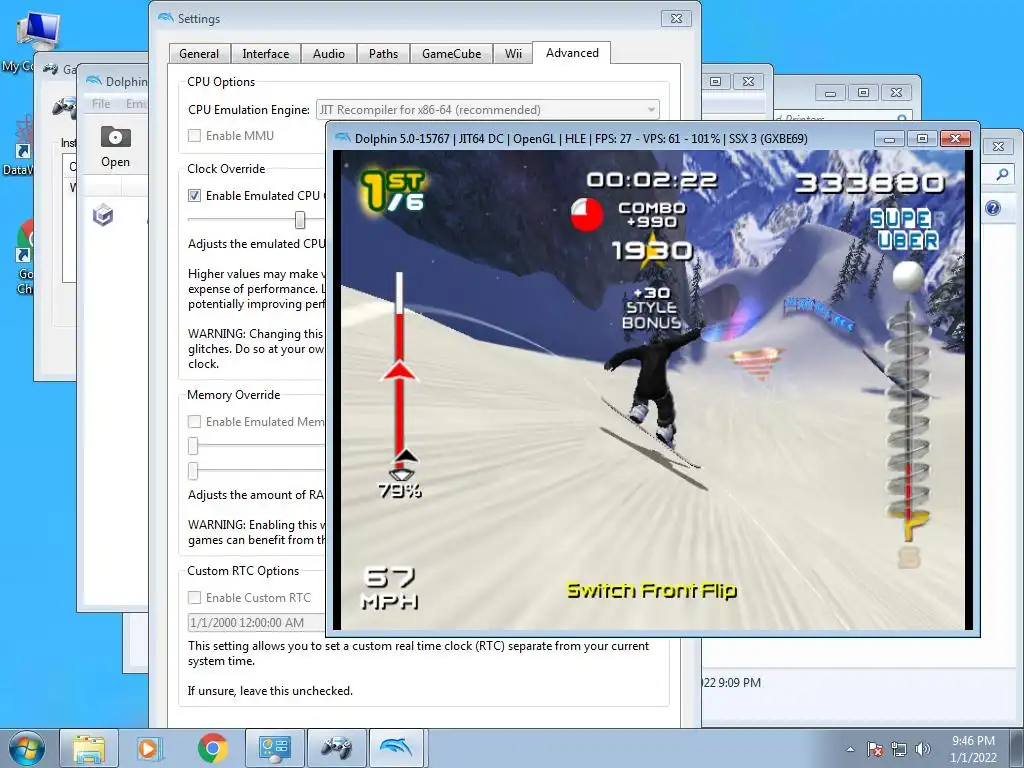Click the Dolphin emulator taskbar icon
Viewport: 1024px width, 768px height.
(398, 748)
